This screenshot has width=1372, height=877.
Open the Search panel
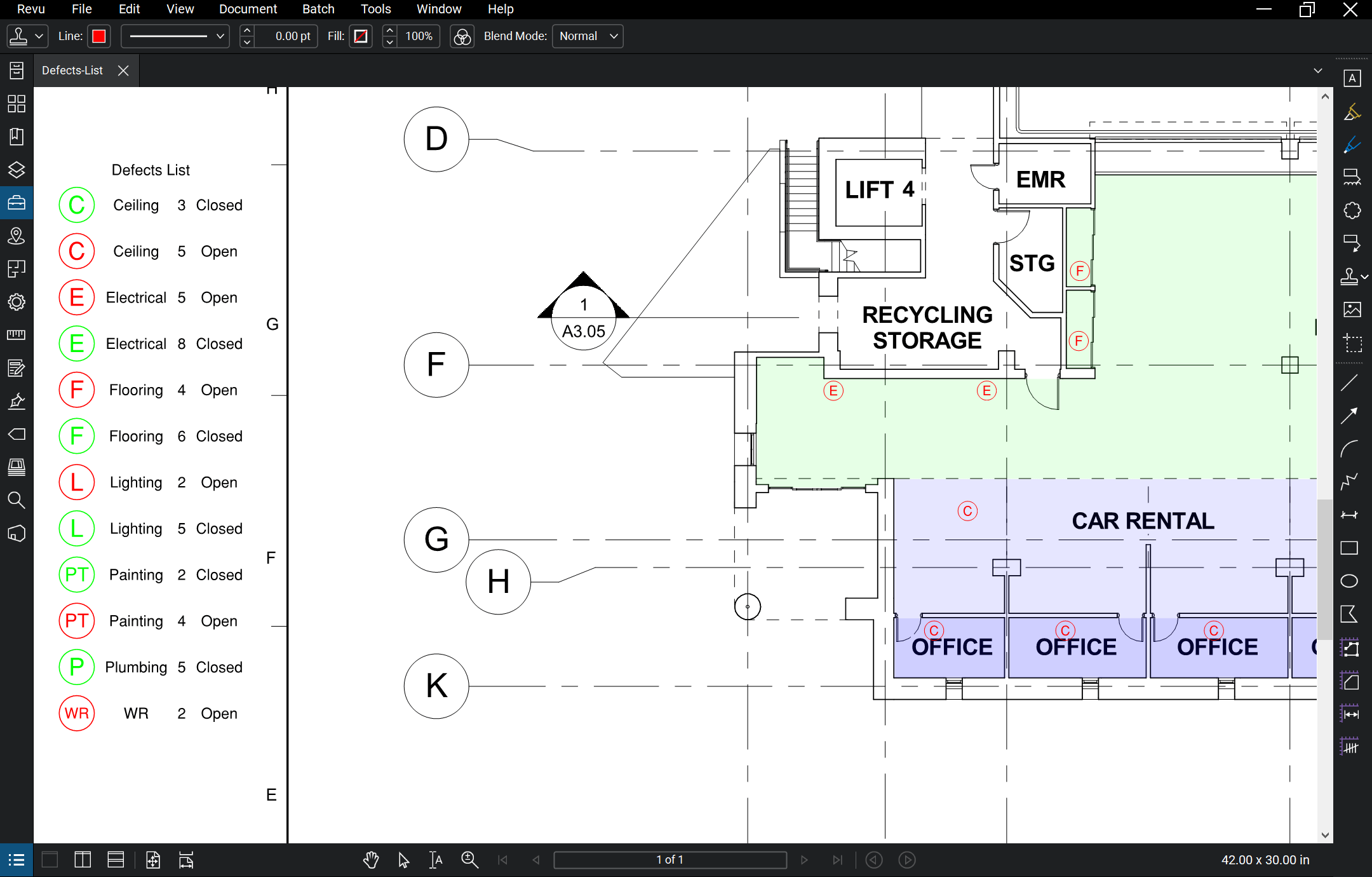coord(17,500)
